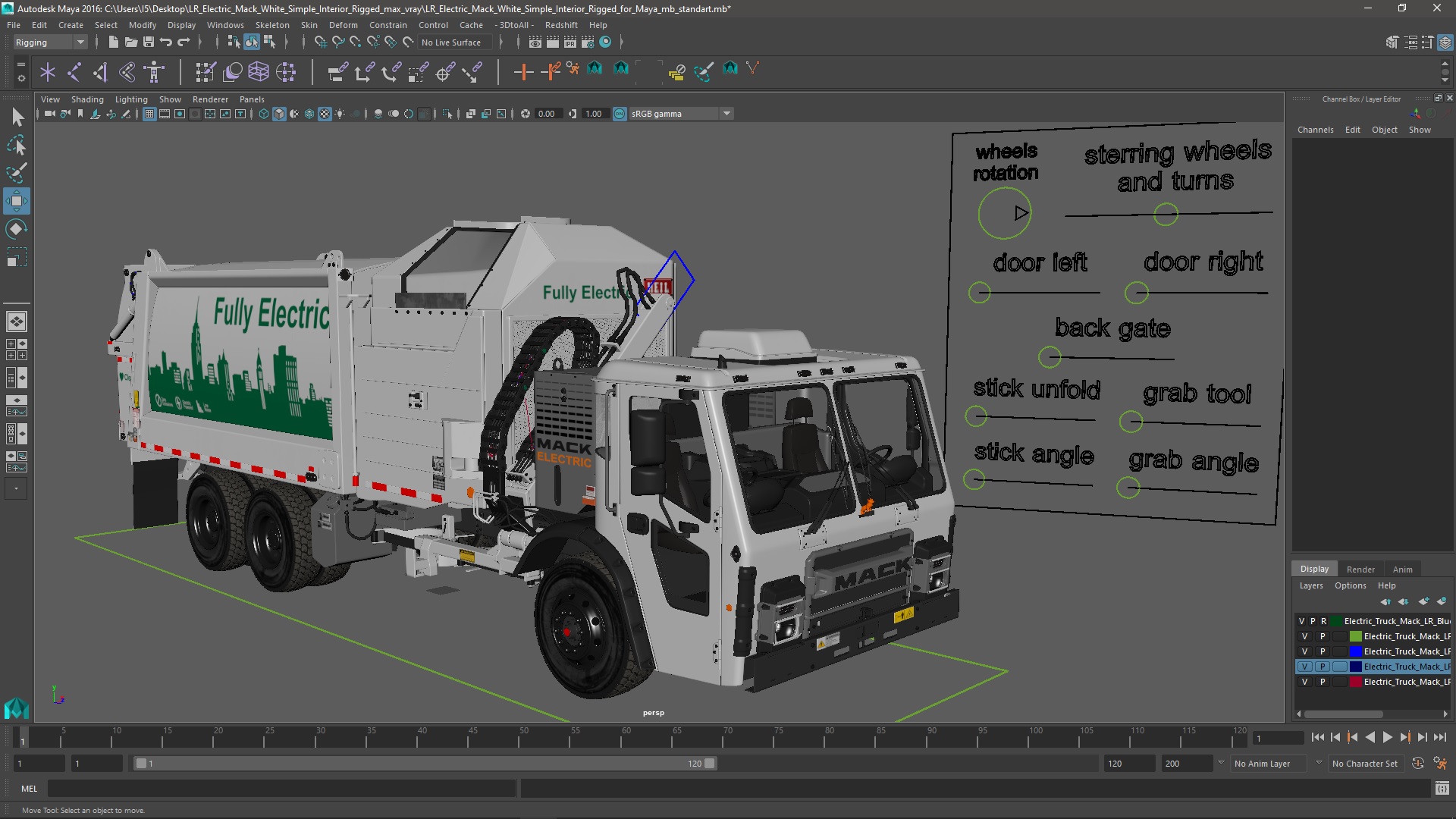
Task: Activate the Rotate tool in toolbox
Action: click(x=17, y=229)
